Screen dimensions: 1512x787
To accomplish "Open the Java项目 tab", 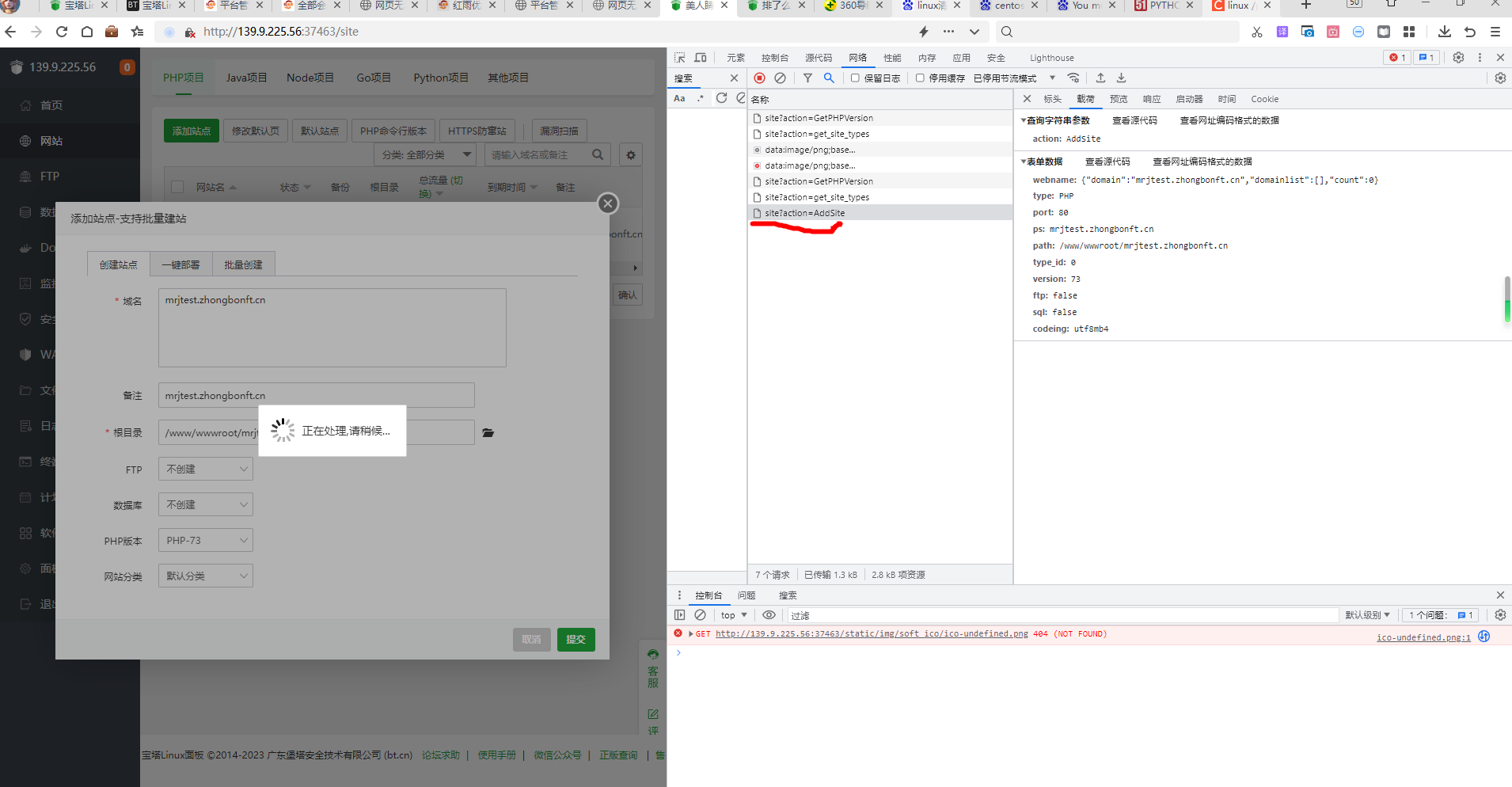I will [x=246, y=78].
